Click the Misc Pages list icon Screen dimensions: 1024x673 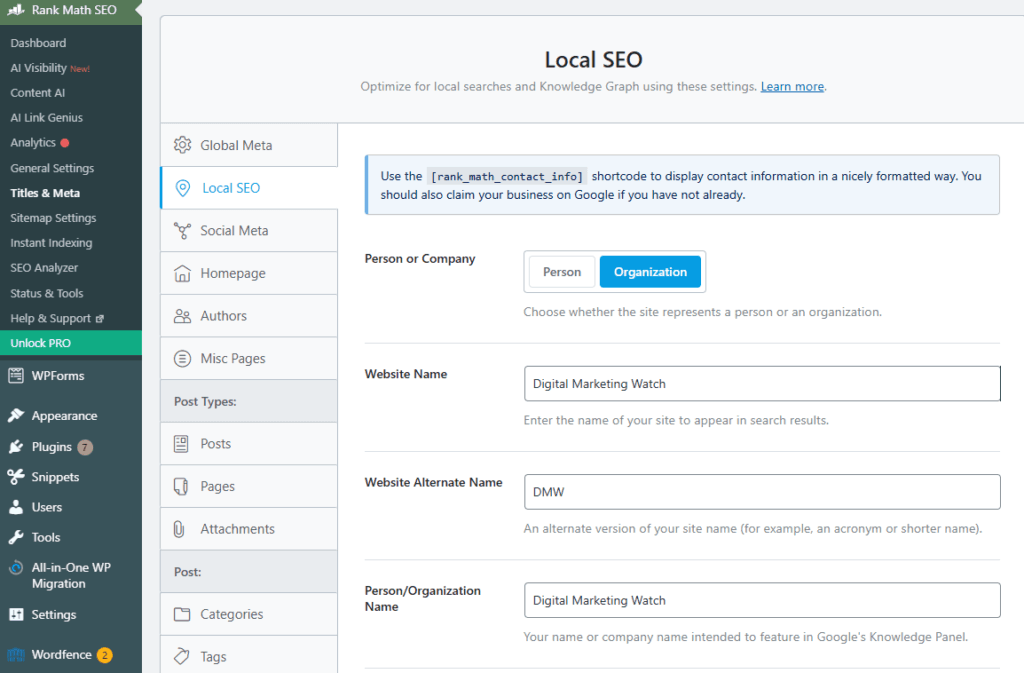point(182,358)
